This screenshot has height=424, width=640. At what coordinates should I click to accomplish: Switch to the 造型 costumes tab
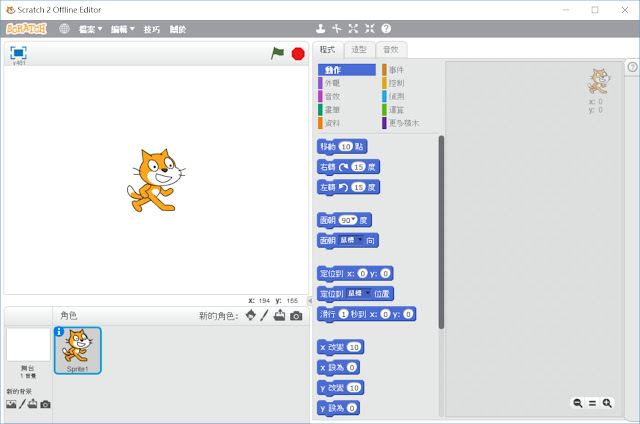pos(359,49)
